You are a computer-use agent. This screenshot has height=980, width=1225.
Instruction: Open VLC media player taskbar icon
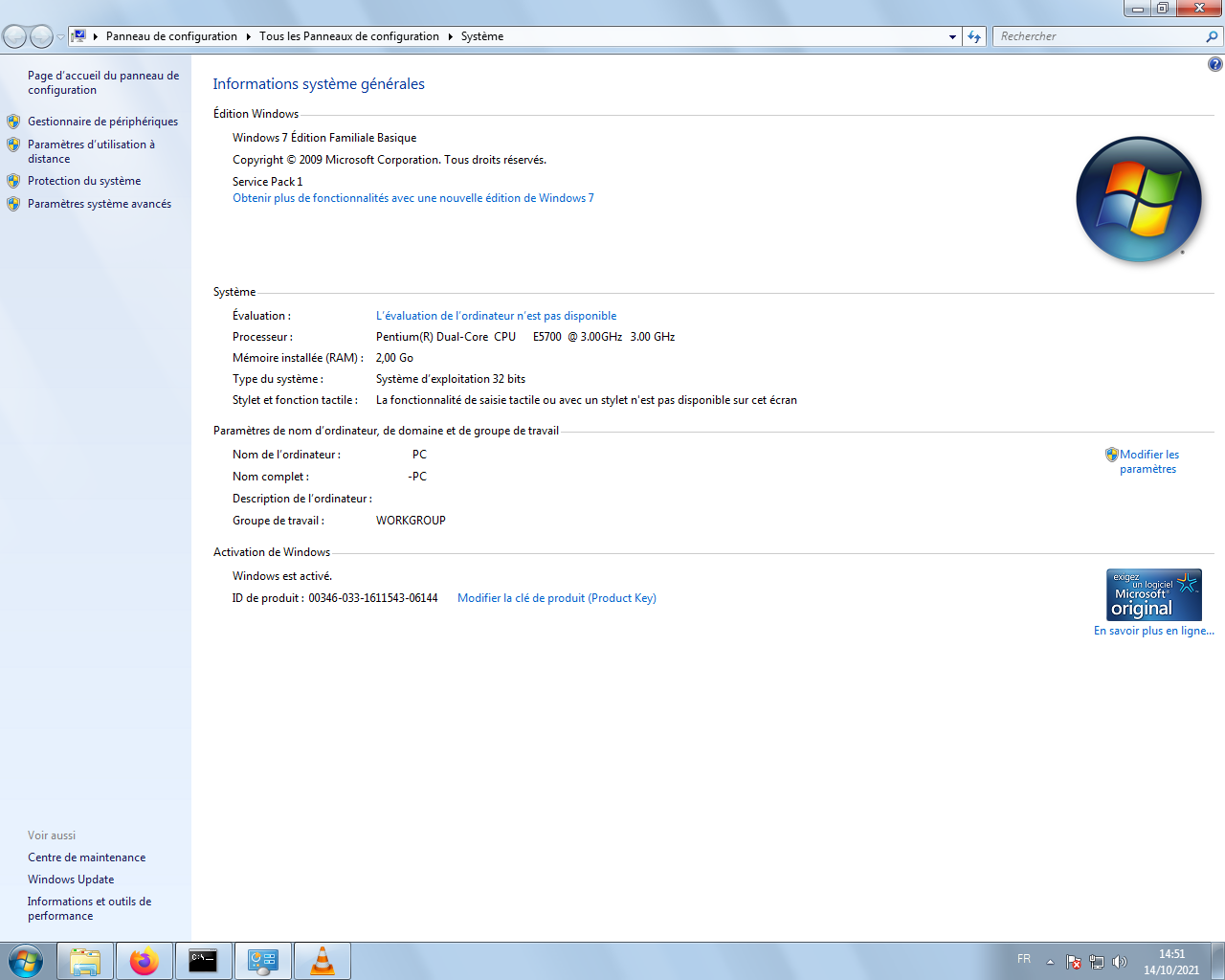(x=323, y=961)
